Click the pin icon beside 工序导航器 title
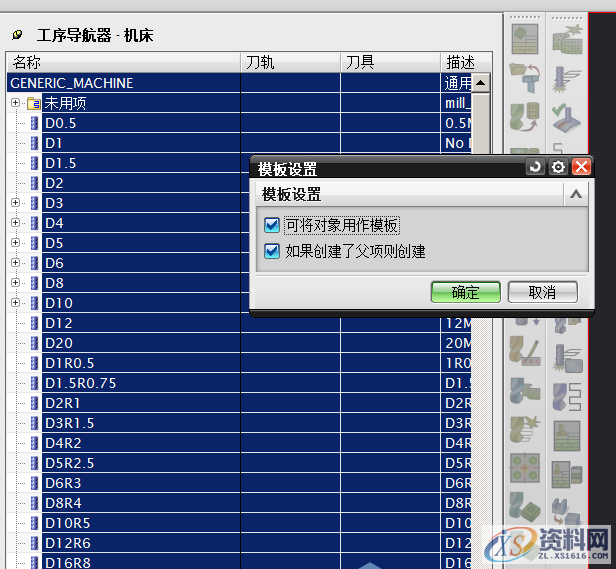The width and height of the screenshot is (616, 569). coord(17,35)
